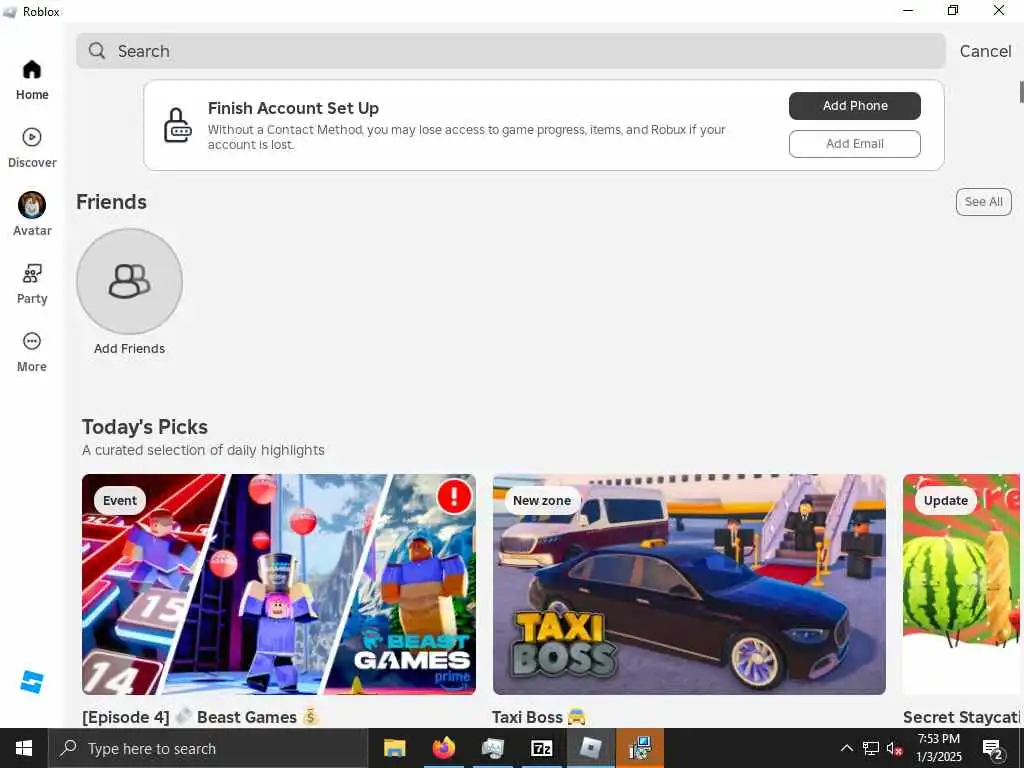Click the taskbar clock showing 7:53 PM

coord(939,748)
